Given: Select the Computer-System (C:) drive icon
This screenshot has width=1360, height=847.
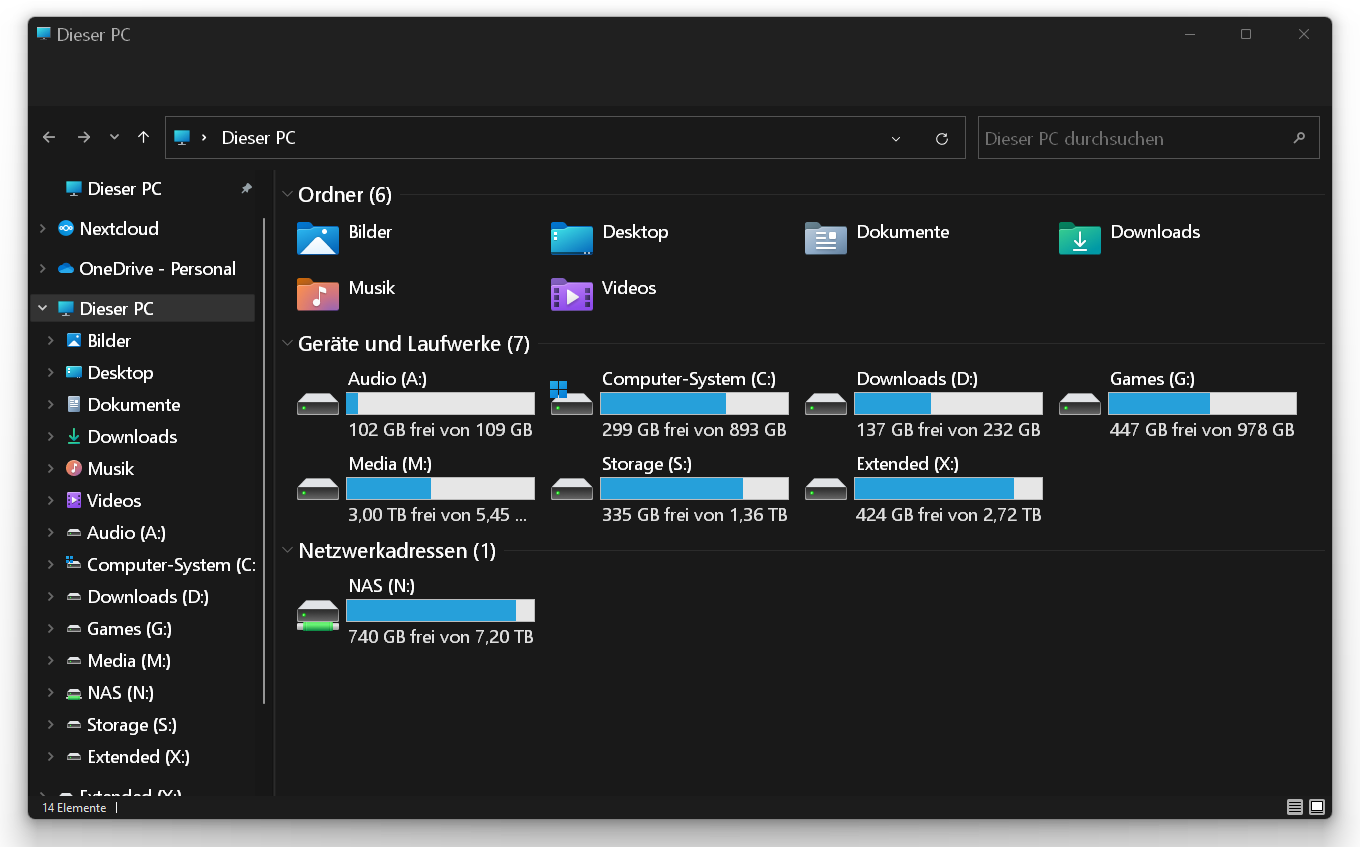Looking at the screenshot, I should (572, 398).
